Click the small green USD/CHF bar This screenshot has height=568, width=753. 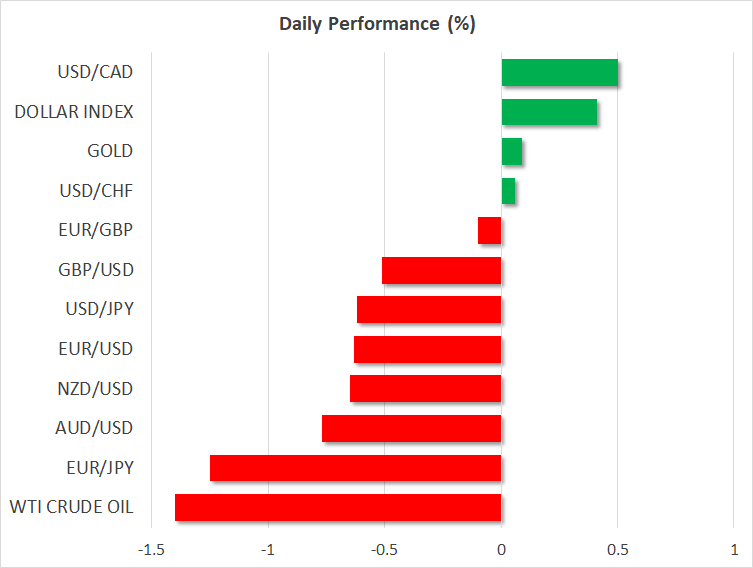click(508, 191)
